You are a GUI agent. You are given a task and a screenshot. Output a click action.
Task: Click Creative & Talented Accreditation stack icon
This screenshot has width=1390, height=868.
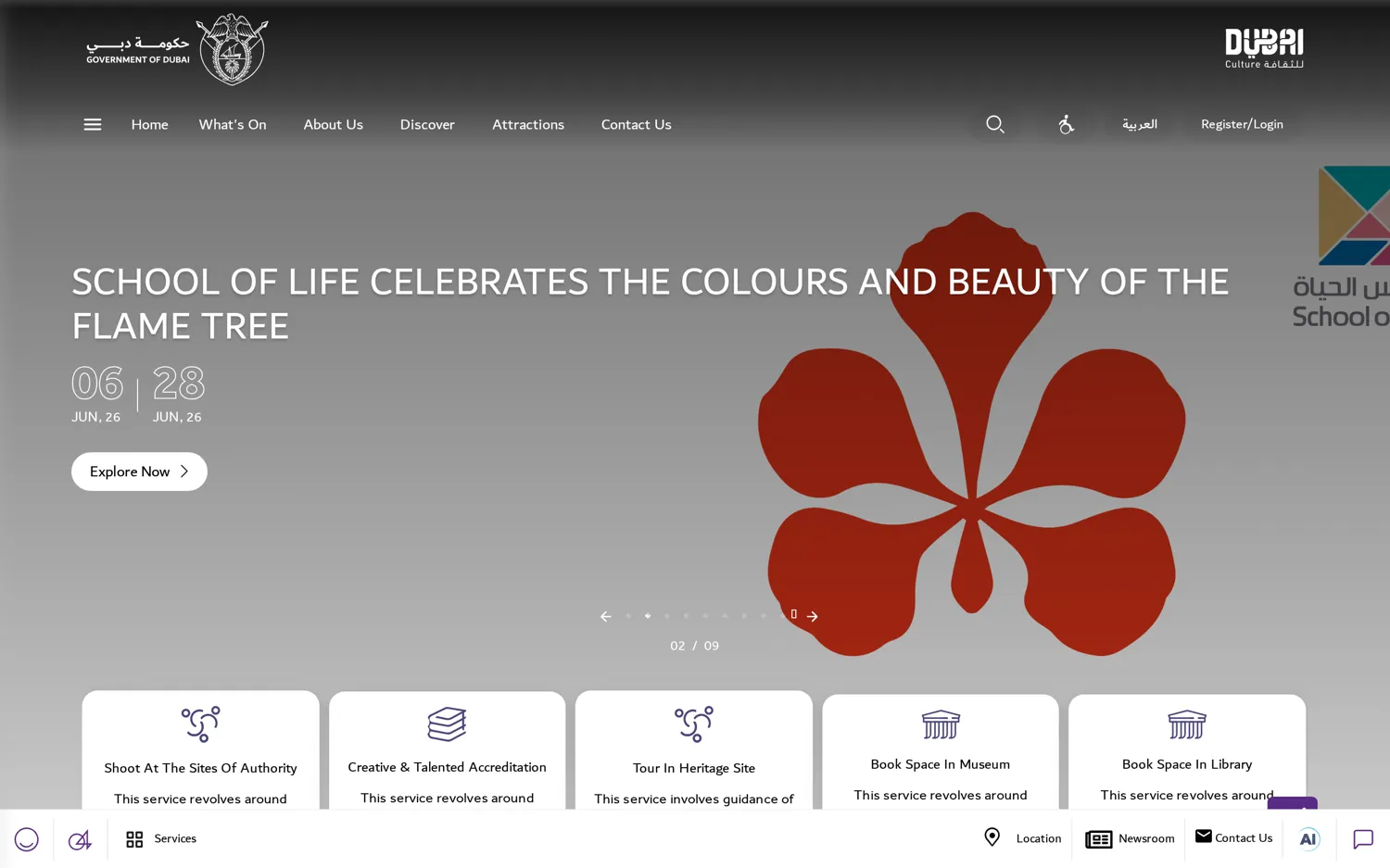coord(447,724)
